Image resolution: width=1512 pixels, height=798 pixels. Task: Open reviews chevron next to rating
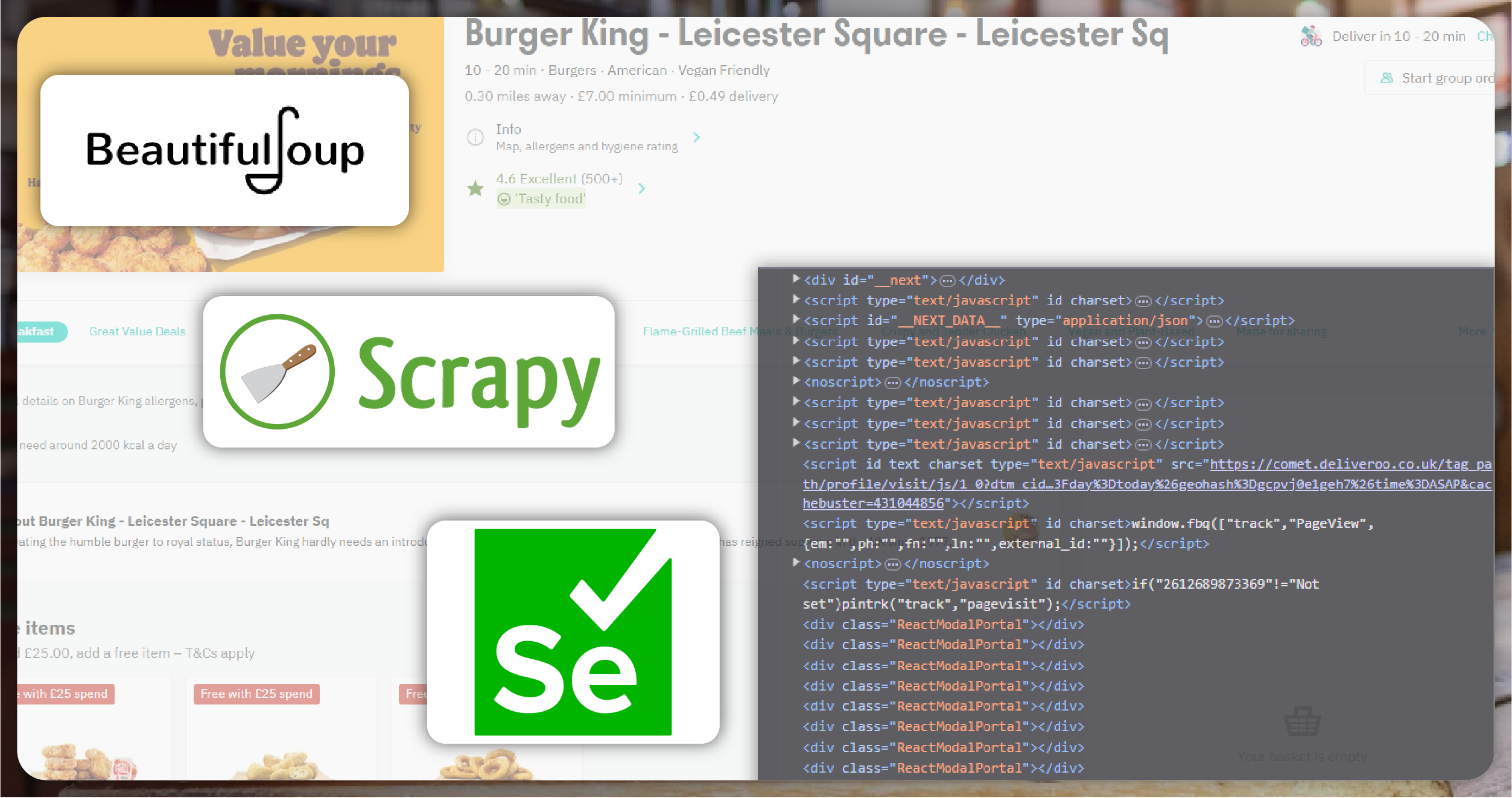[x=641, y=189]
